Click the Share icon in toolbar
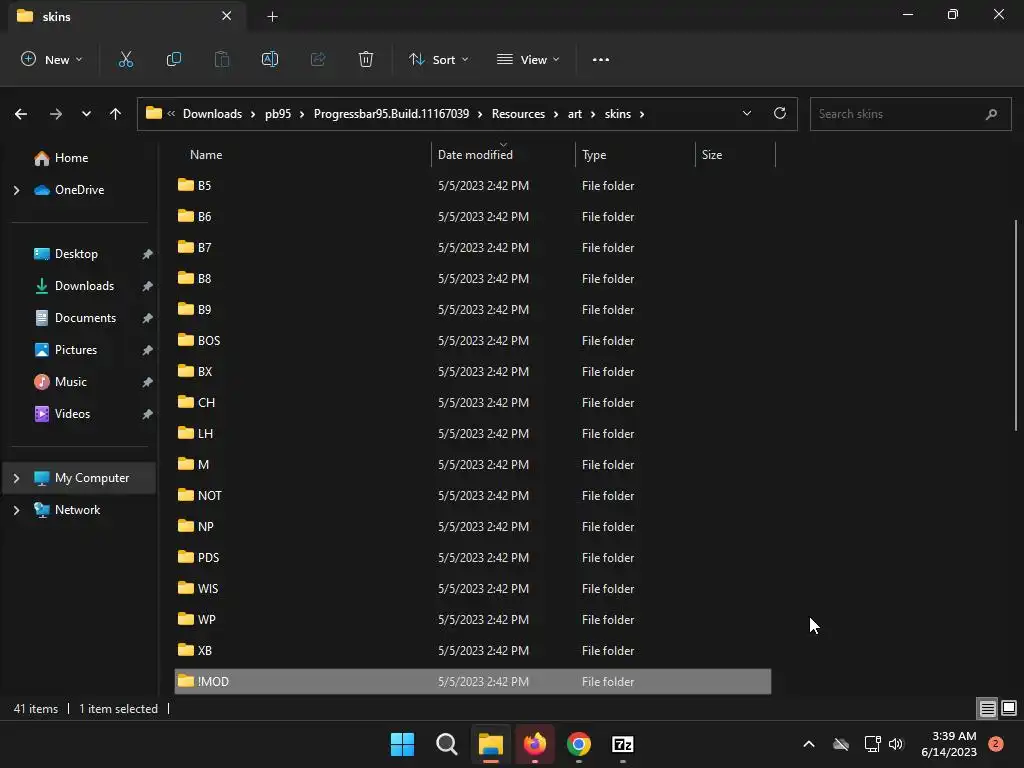This screenshot has width=1024, height=768. tap(318, 59)
